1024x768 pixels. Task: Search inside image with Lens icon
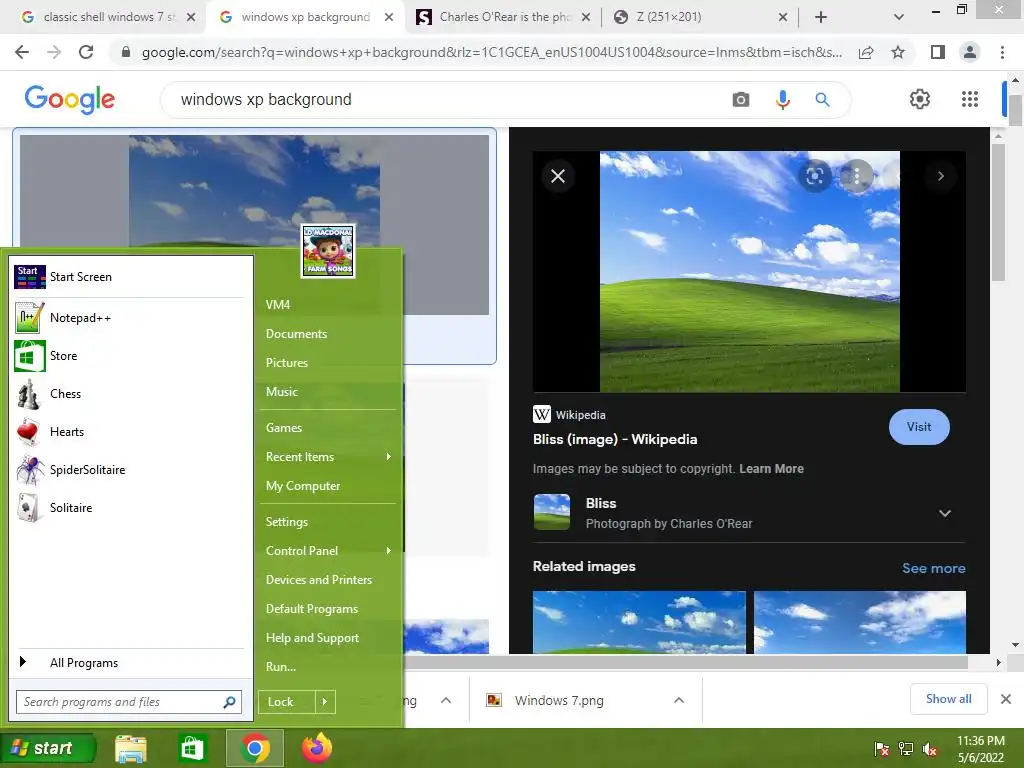814,176
